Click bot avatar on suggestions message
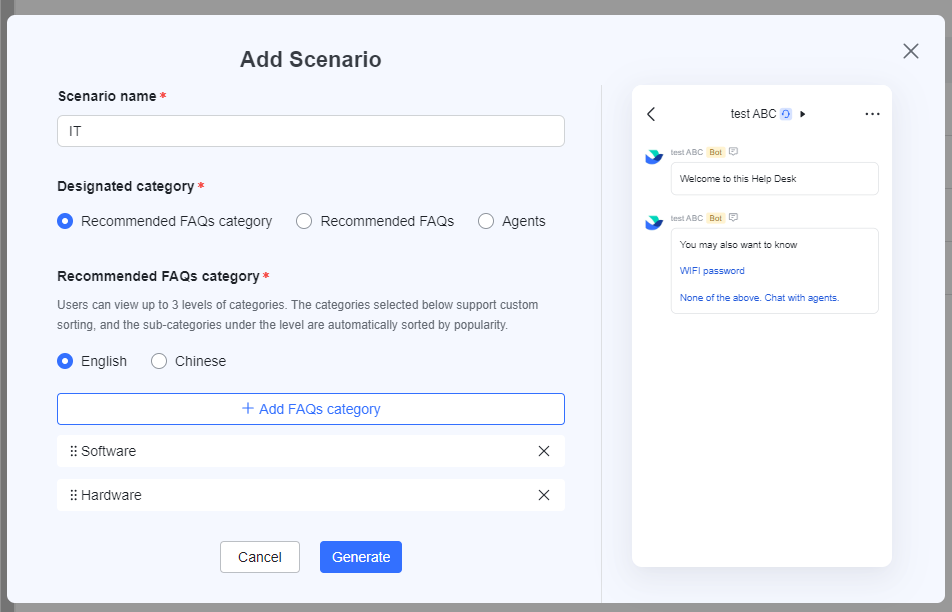952x612 pixels. [654, 222]
